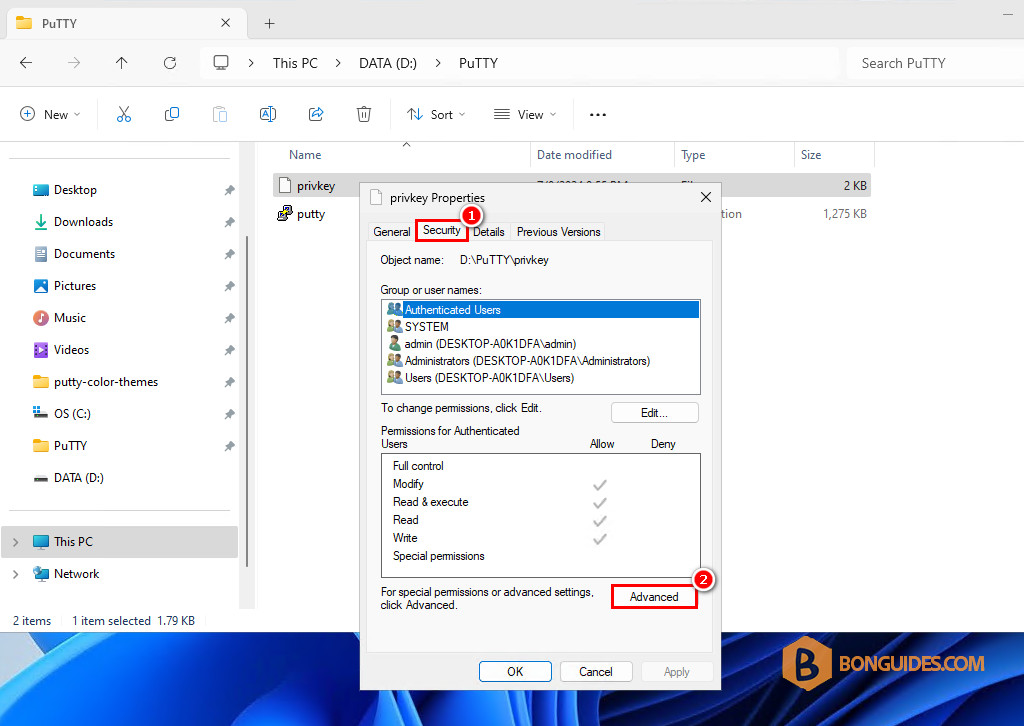Click the Cut scissors icon
The image size is (1024, 726).
coord(123,114)
